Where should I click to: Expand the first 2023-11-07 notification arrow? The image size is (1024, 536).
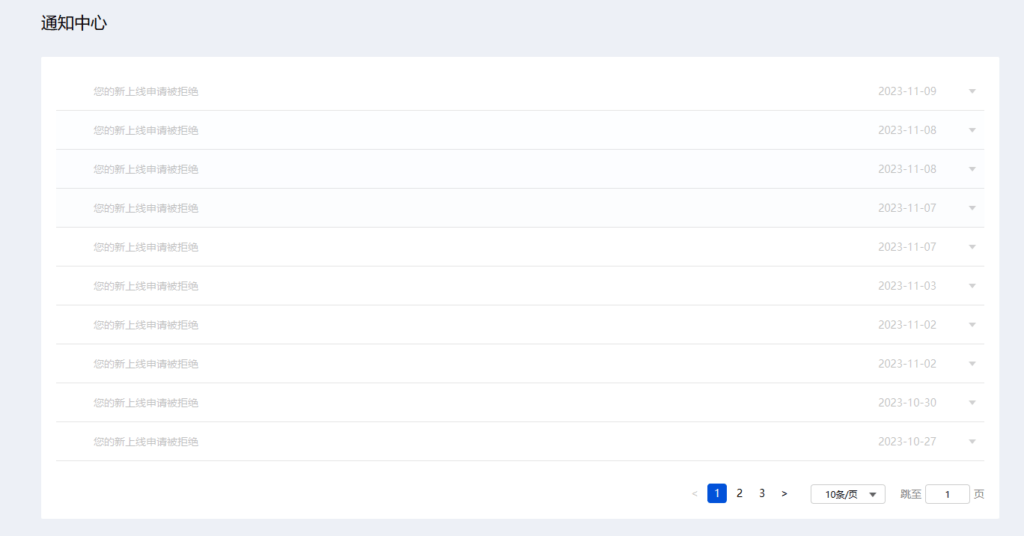pyautogui.click(x=972, y=208)
